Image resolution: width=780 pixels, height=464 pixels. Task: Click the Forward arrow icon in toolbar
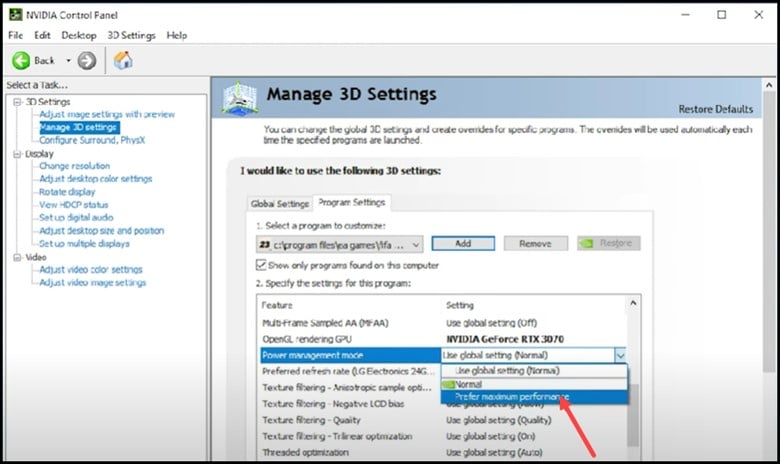[x=87, y=61]
